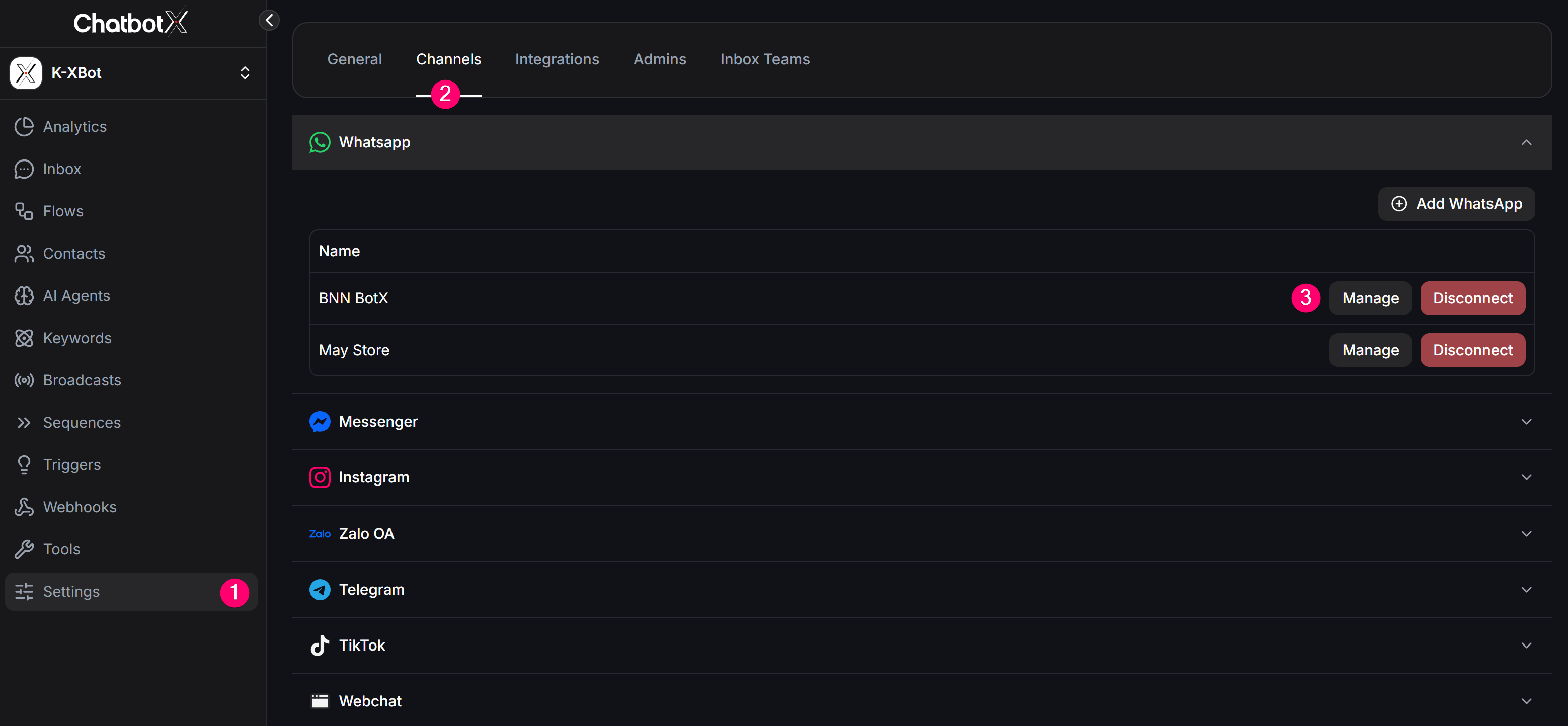Click the Flows icon in sidebar
1568x726 pixels.
(x=24, y=211)
